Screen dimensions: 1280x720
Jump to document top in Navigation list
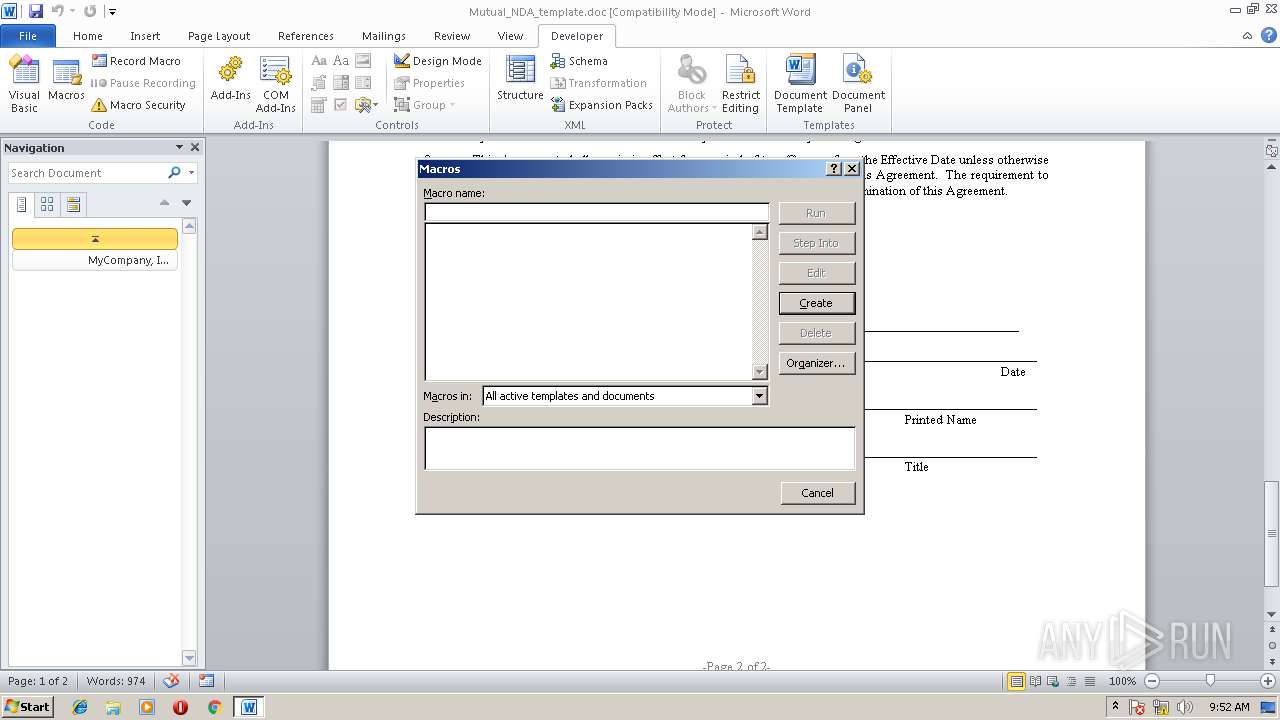point(95,239)
